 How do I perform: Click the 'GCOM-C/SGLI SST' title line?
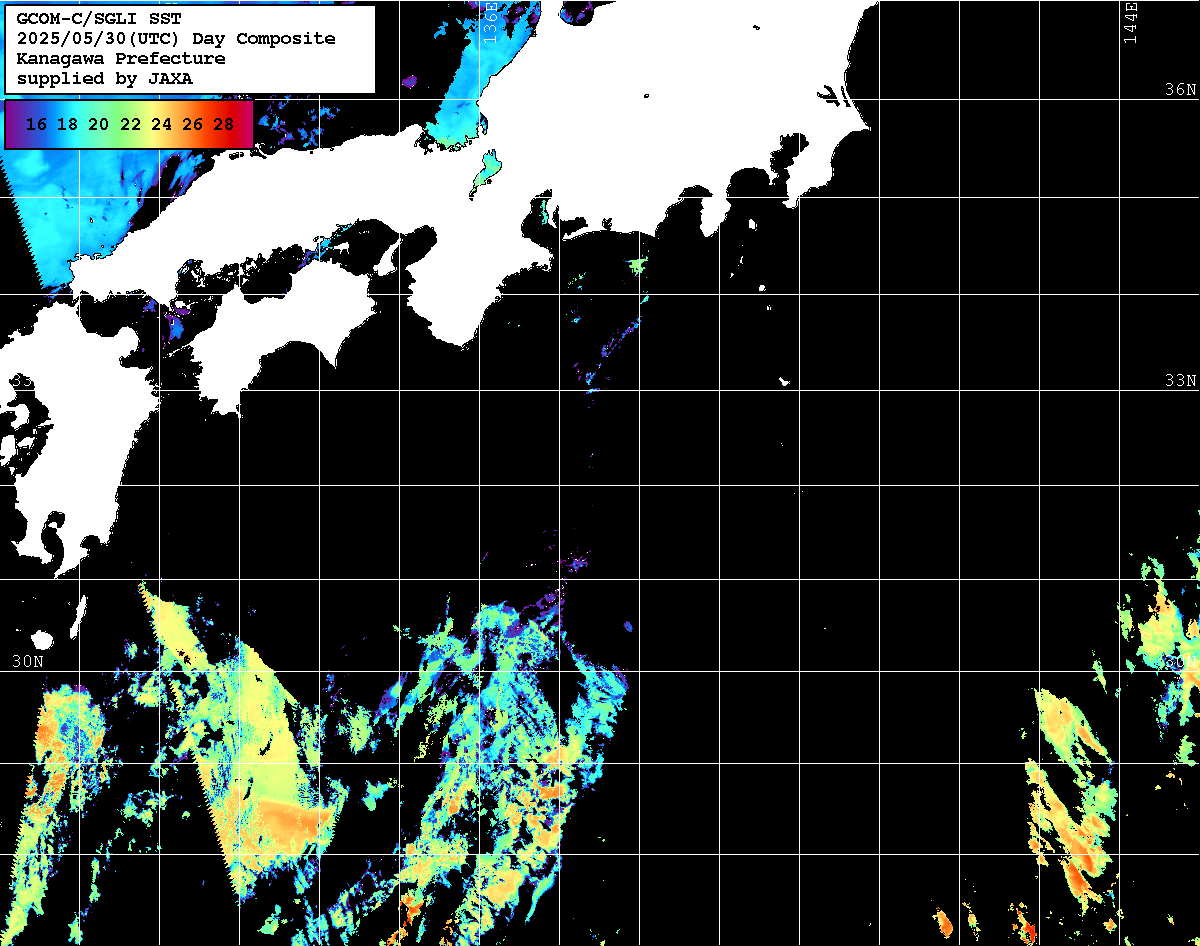click(x=99, y=19)
